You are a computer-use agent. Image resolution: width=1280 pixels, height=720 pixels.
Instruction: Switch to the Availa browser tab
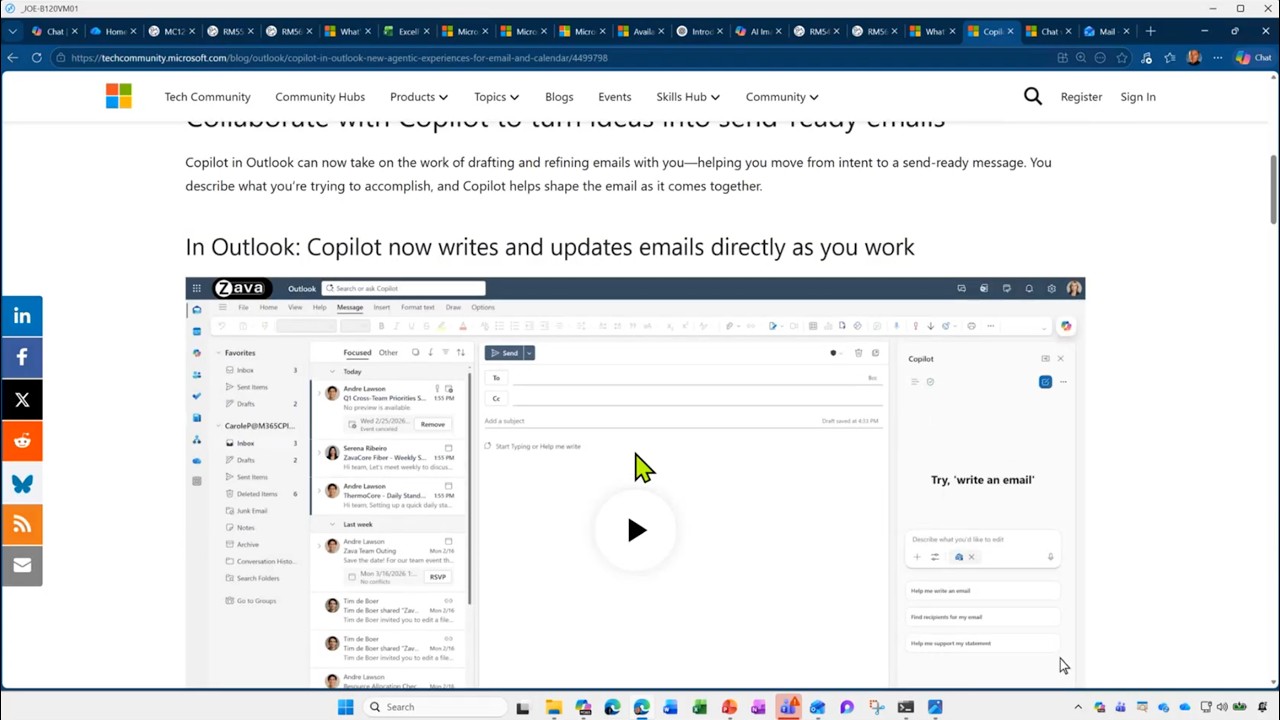(x=641, y=31)
